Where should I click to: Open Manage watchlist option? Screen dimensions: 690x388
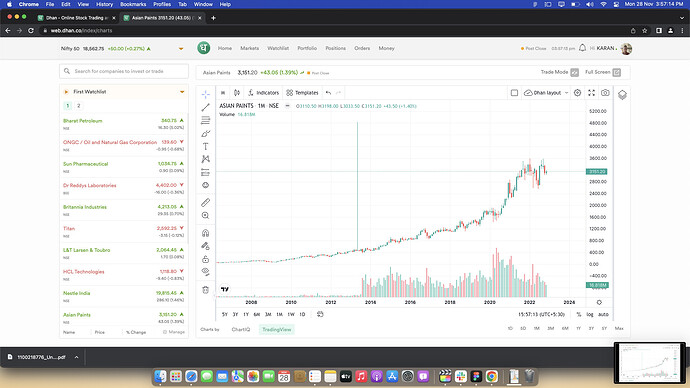(x=174, y=332)
